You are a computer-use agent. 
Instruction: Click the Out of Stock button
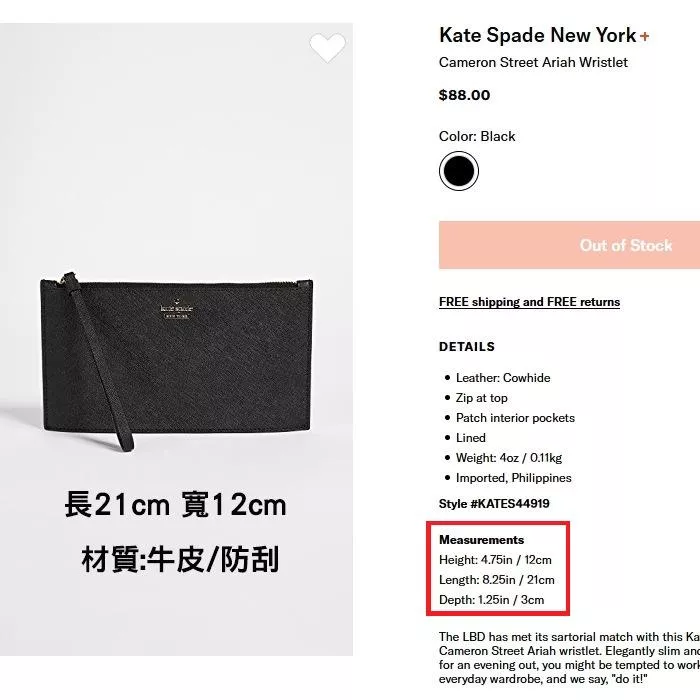[x=569, y=245]
